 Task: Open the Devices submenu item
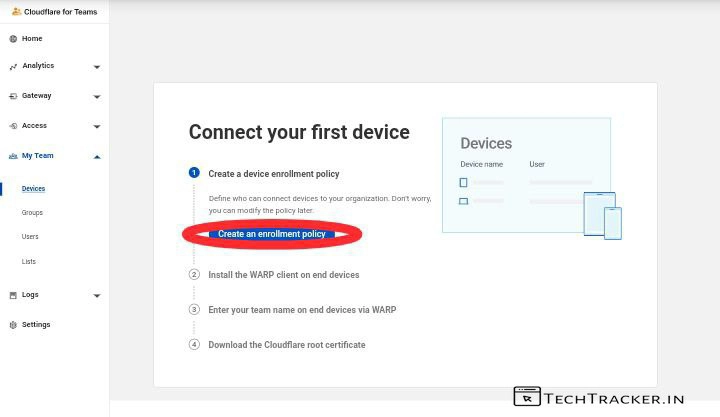coord(33,188)
